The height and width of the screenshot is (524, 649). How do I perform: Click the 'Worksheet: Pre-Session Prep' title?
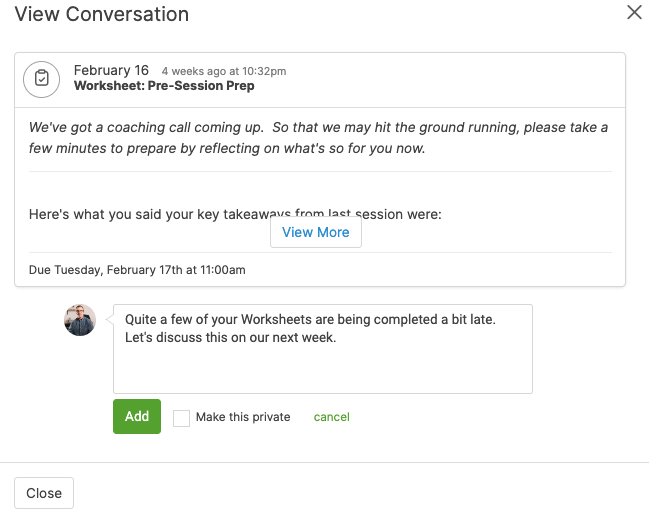click(x=164, y=86)
